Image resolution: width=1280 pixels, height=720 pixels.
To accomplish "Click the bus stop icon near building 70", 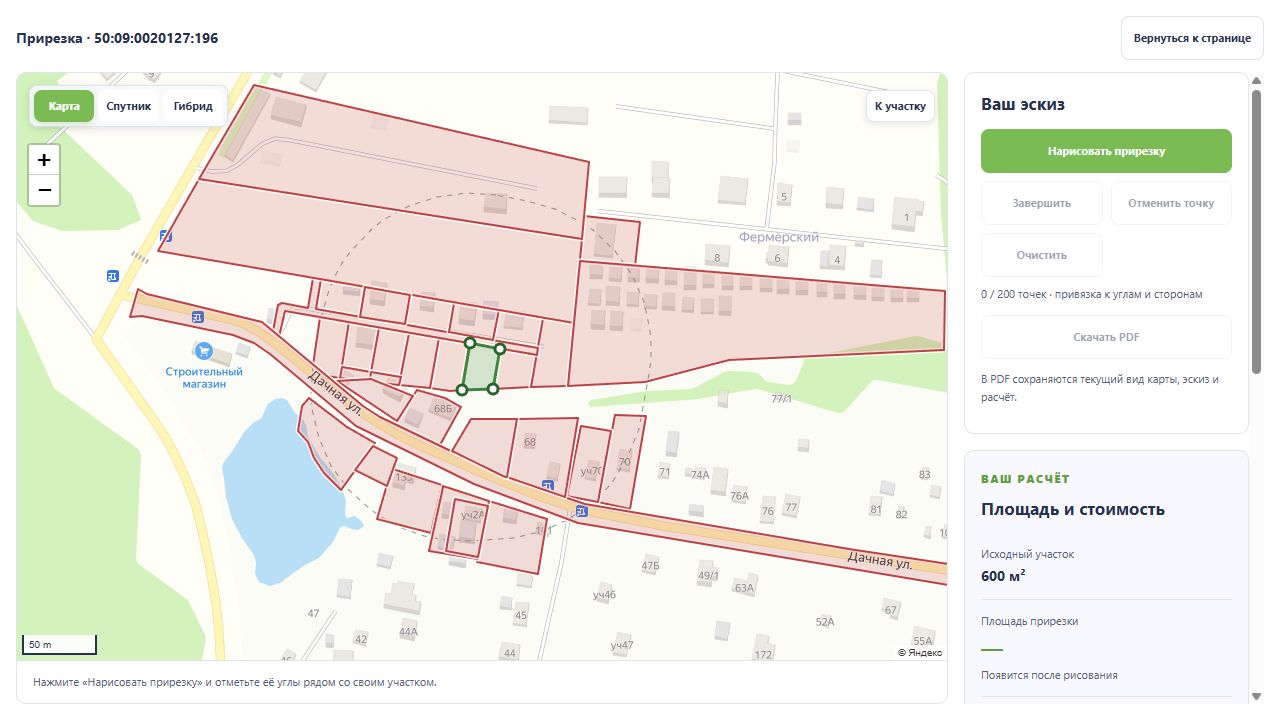I will [x=582, y=511].
